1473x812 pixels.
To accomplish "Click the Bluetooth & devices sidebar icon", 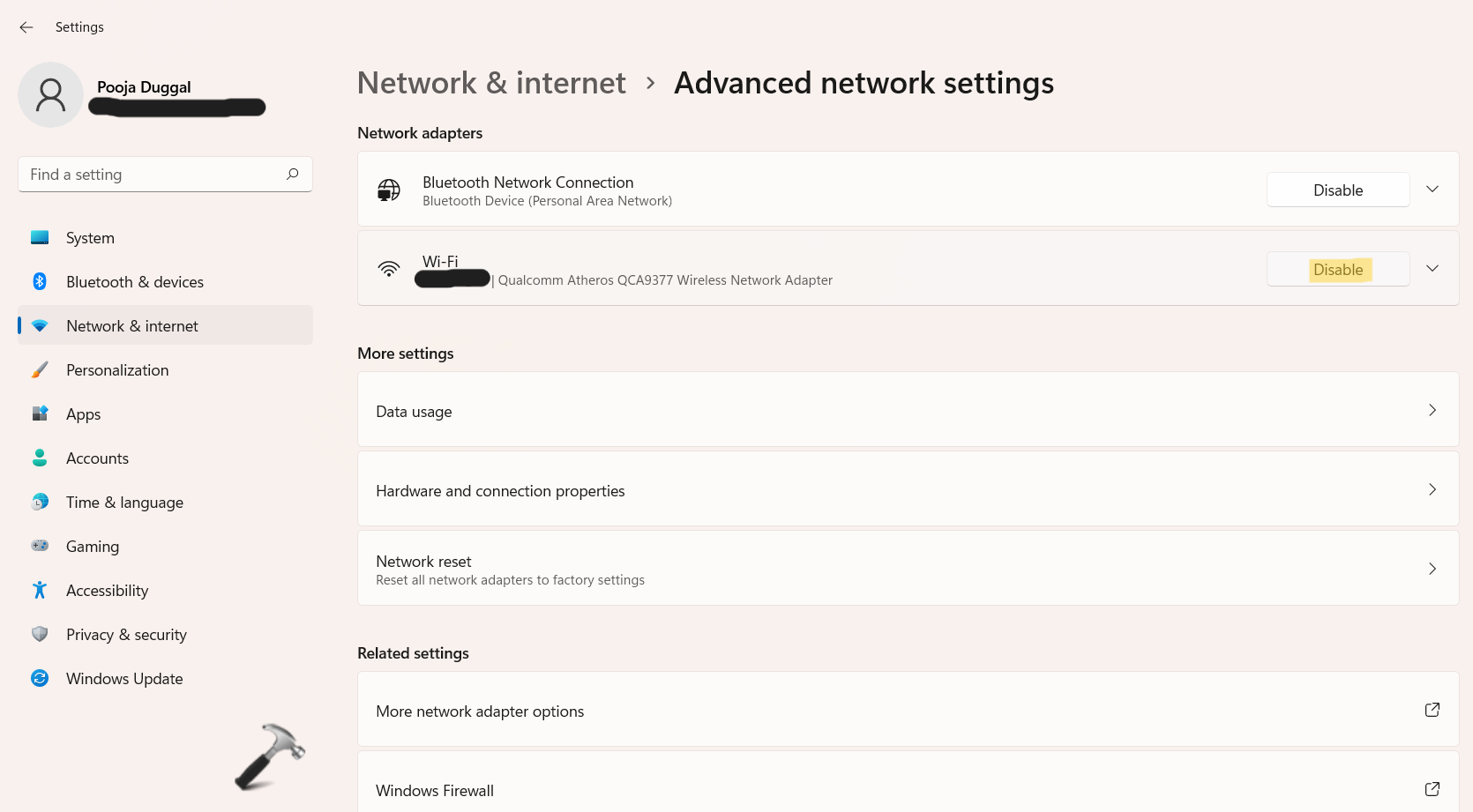I will point(40,281).
